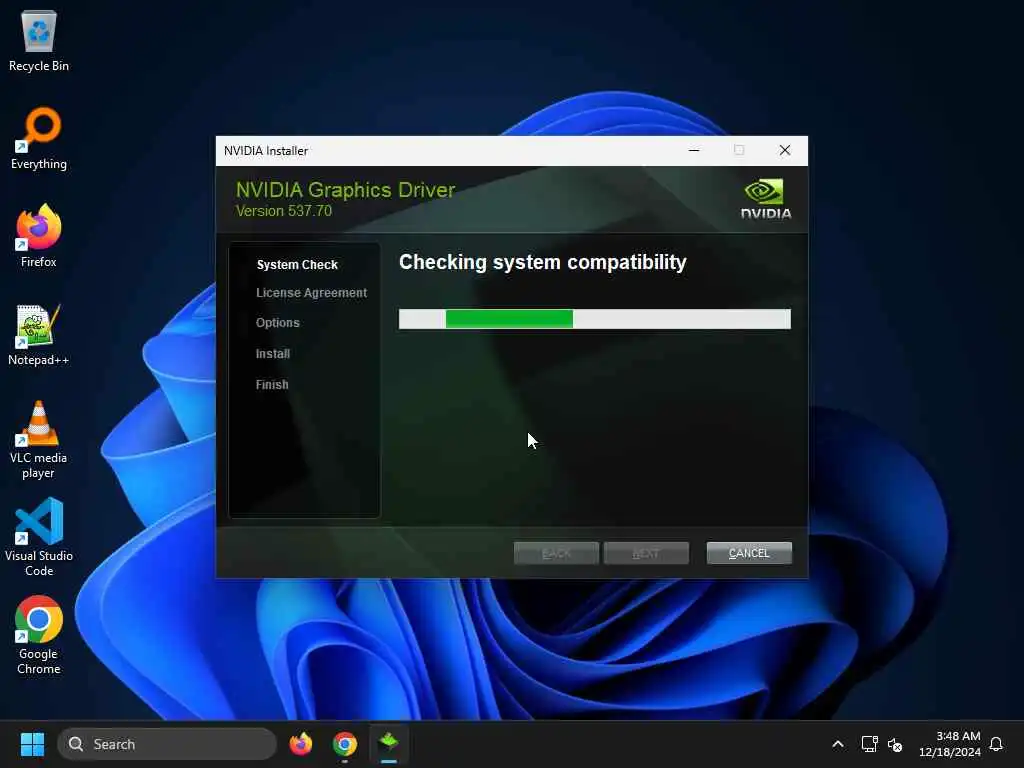Open the Everything search desktop icon

tap(39, 138)
